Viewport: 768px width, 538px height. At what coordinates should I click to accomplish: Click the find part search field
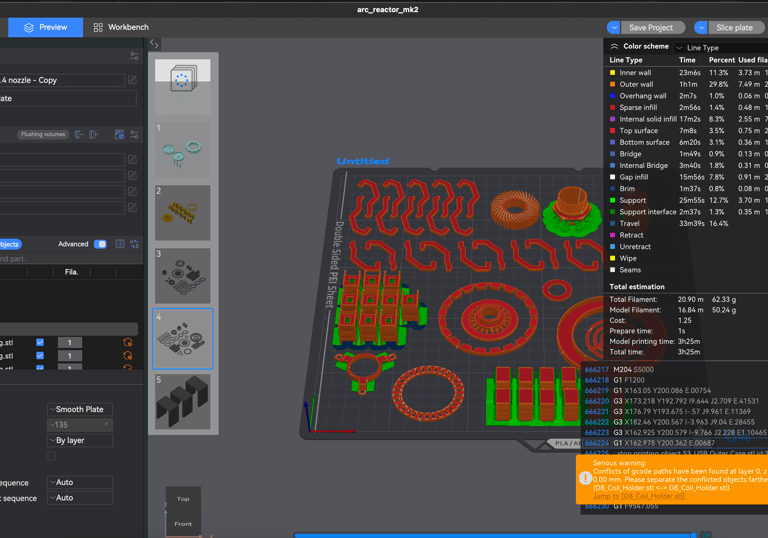point(71,259)
